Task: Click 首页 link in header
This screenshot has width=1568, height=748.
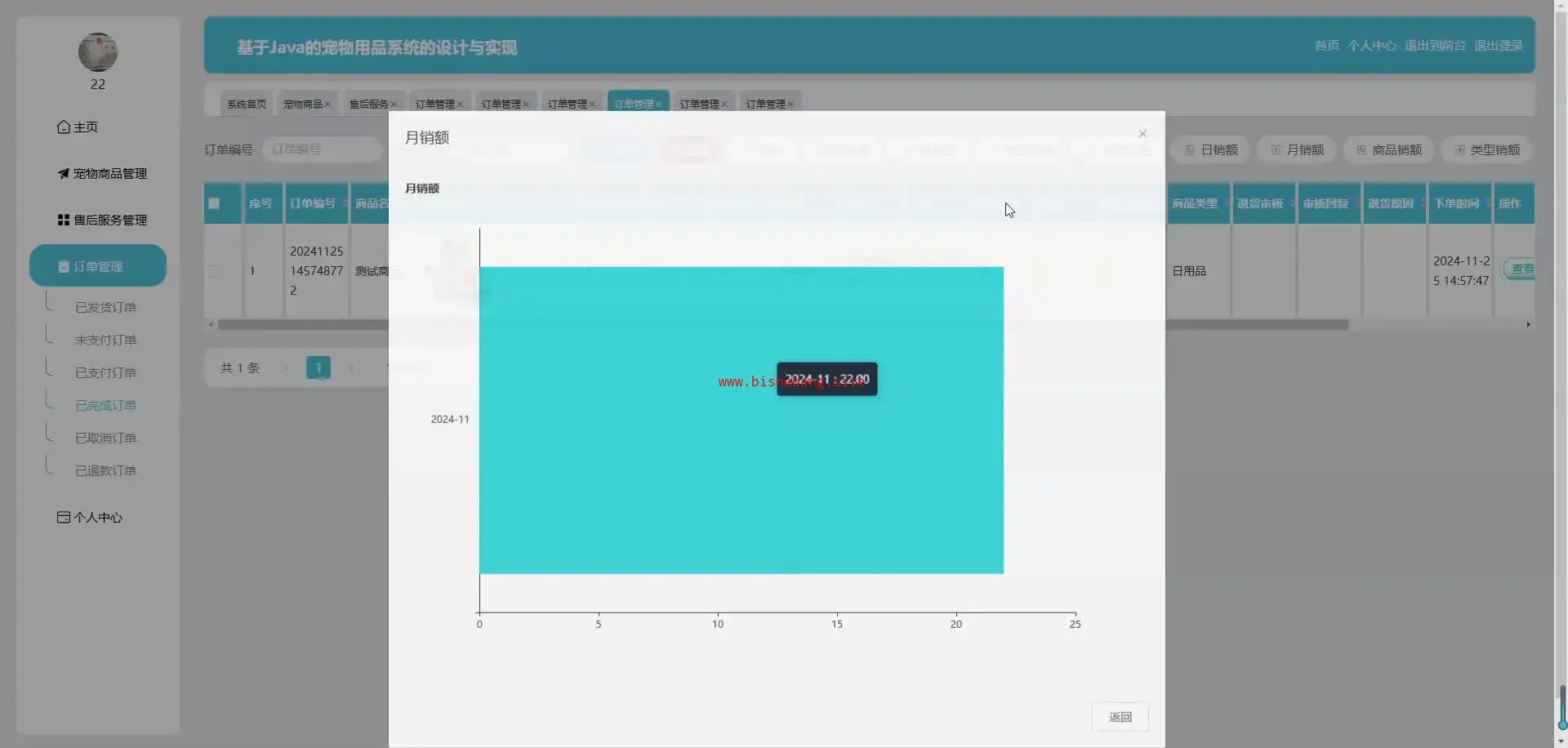Action: point(1327,45)
